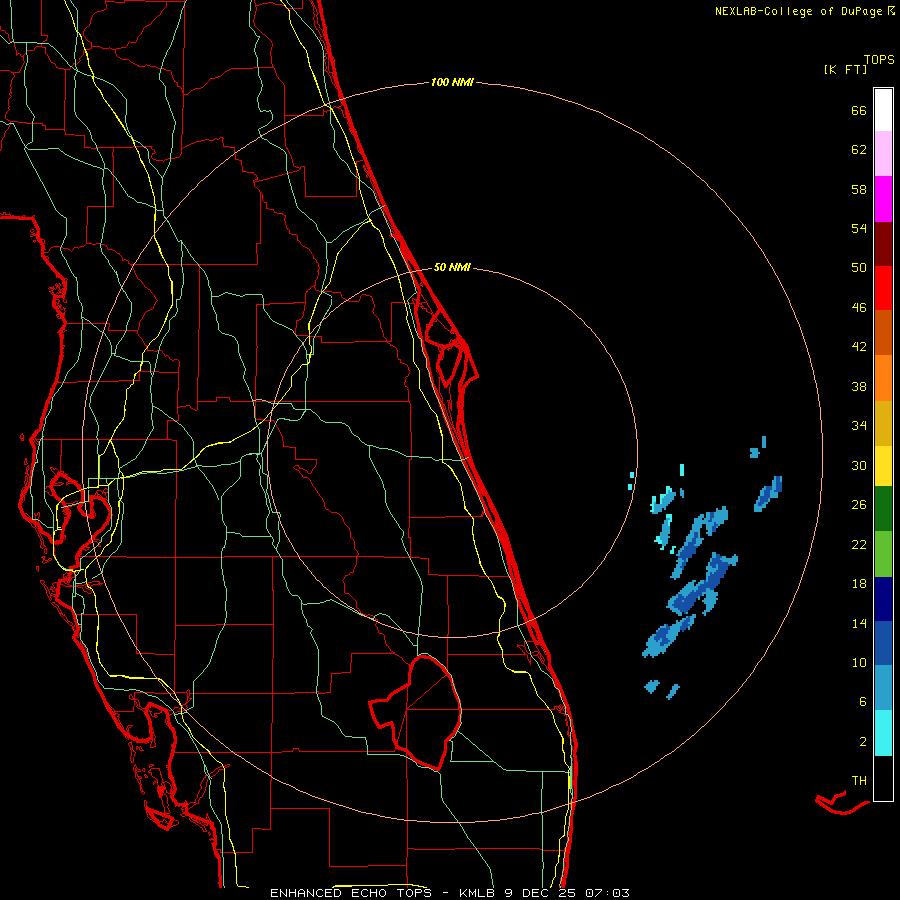This screenshot has width=900, height=900.
Task: Click the KMLB radar site identifier
Action: tap(478, 893)
